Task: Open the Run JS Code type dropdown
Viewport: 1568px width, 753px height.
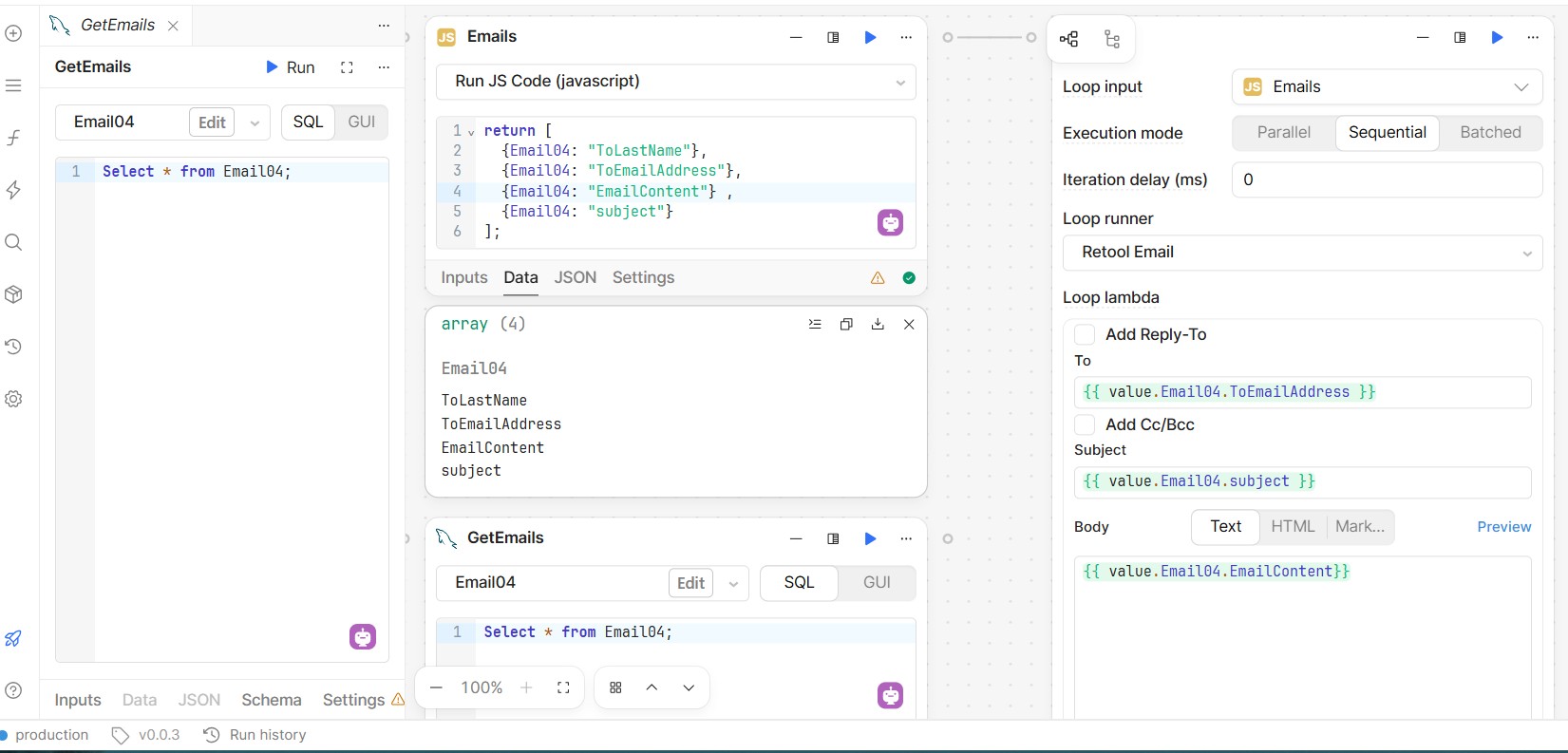Action: pos(675,82)
